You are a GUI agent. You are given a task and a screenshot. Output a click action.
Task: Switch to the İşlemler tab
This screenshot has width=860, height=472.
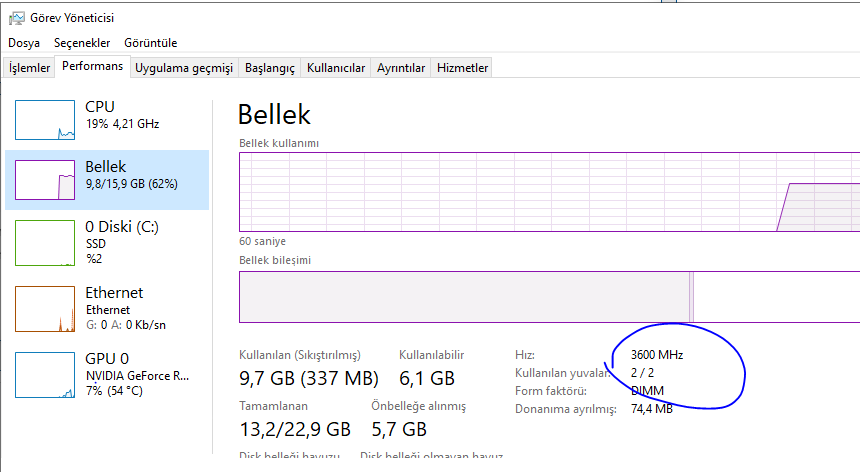[x=29, y=68]
